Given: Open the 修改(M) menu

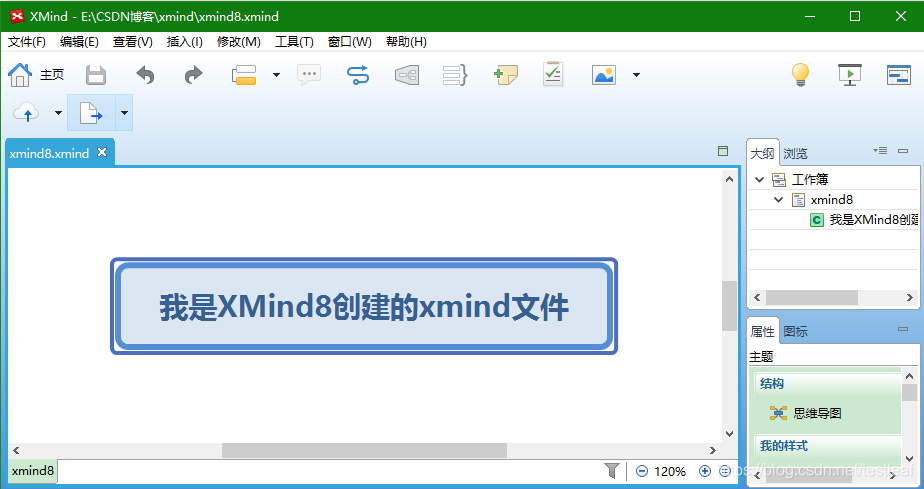Looking at the screenshot, I should (239, 42).
